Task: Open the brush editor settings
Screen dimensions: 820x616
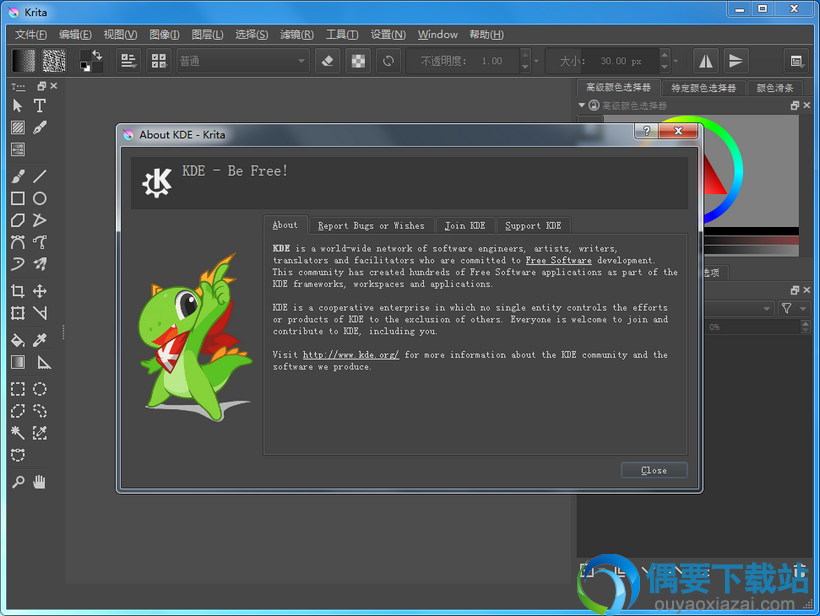Action: click(x=128, y=61)
